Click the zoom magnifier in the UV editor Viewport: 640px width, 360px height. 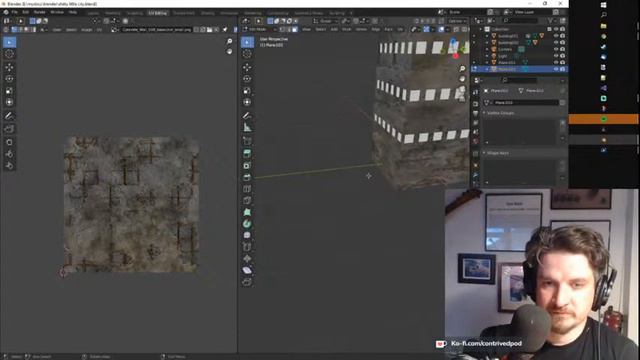pos(229,42)
